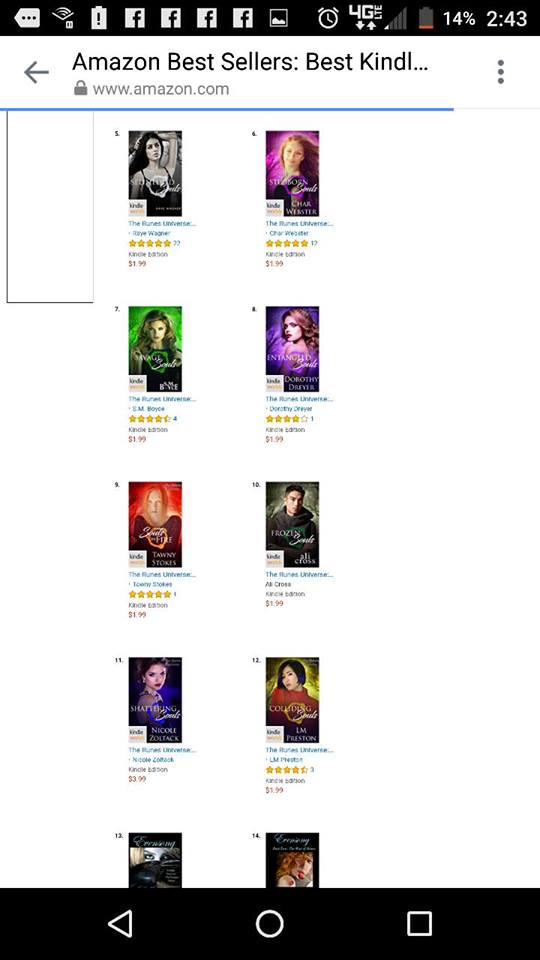Viewport: 540px width, 960px height.
Task: Tap Android back navigation triangle
Action: (x=120, y=923)
